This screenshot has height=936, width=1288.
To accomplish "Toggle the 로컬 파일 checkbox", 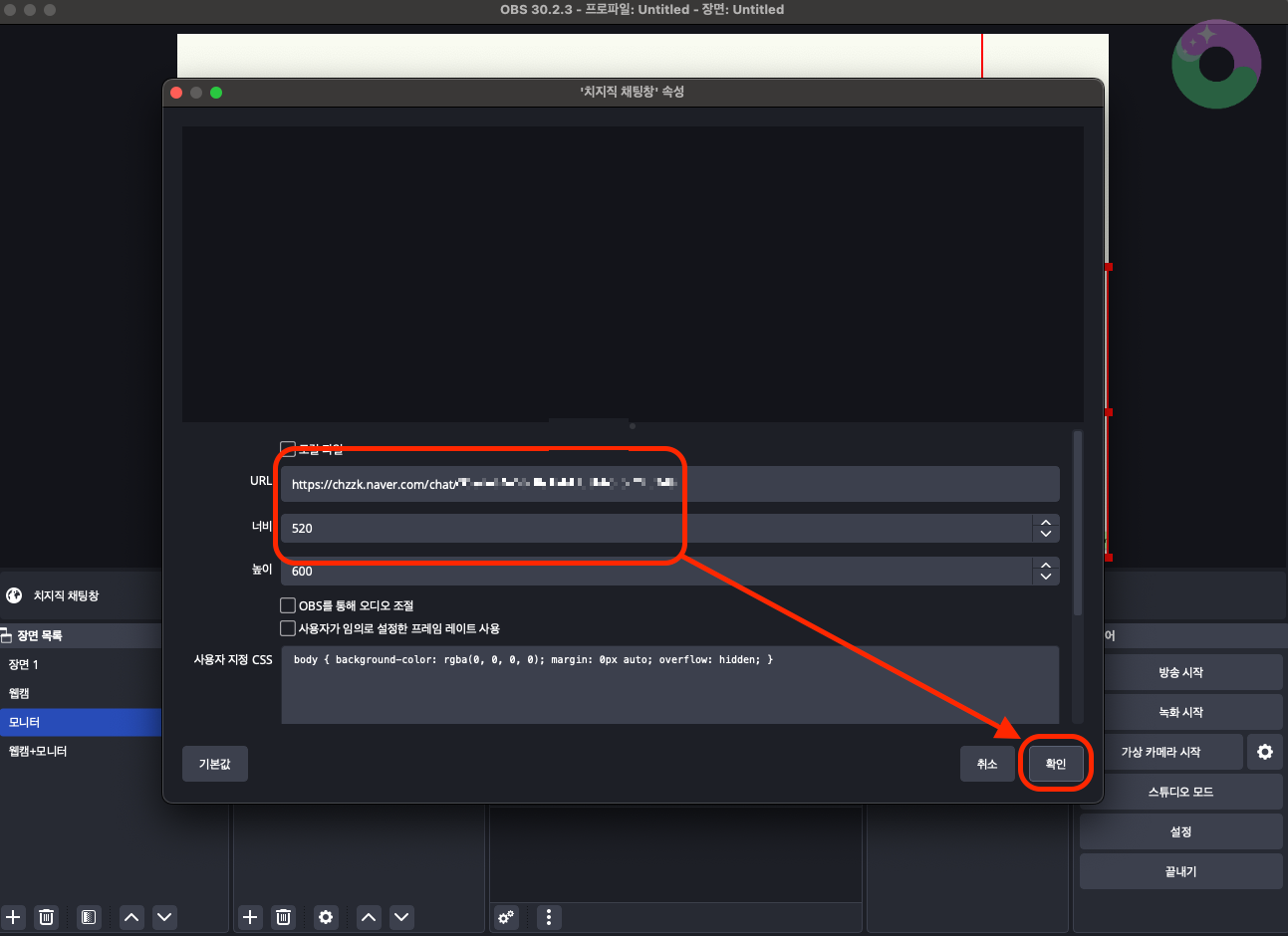I will 288,448.
